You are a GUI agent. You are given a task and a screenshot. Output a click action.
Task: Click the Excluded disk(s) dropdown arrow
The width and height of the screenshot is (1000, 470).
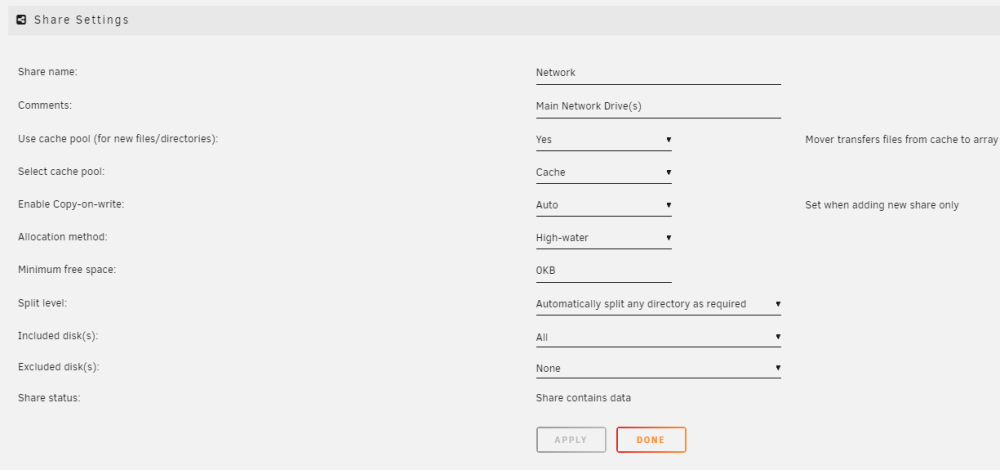point(778,367)
